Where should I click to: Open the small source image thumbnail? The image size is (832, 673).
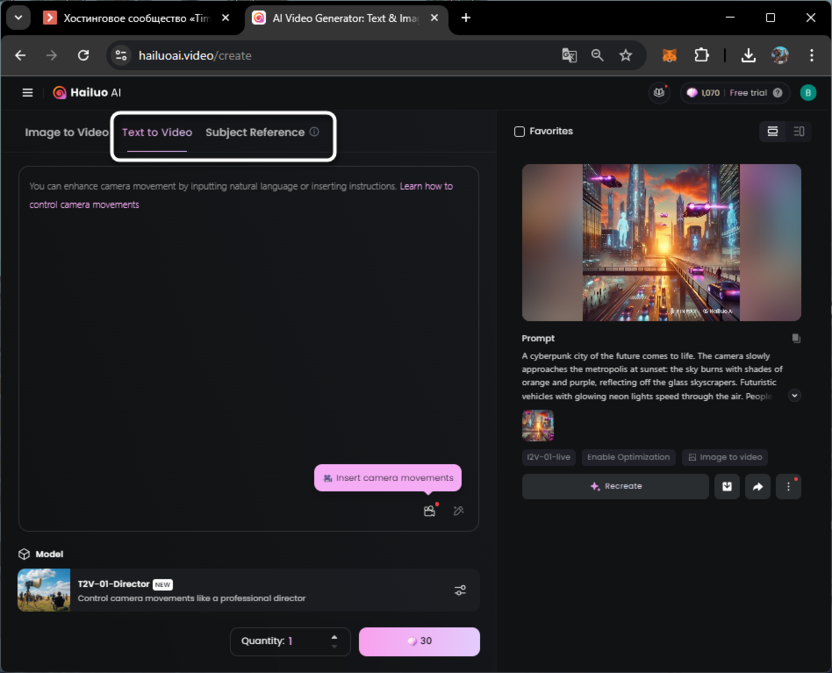538,425
